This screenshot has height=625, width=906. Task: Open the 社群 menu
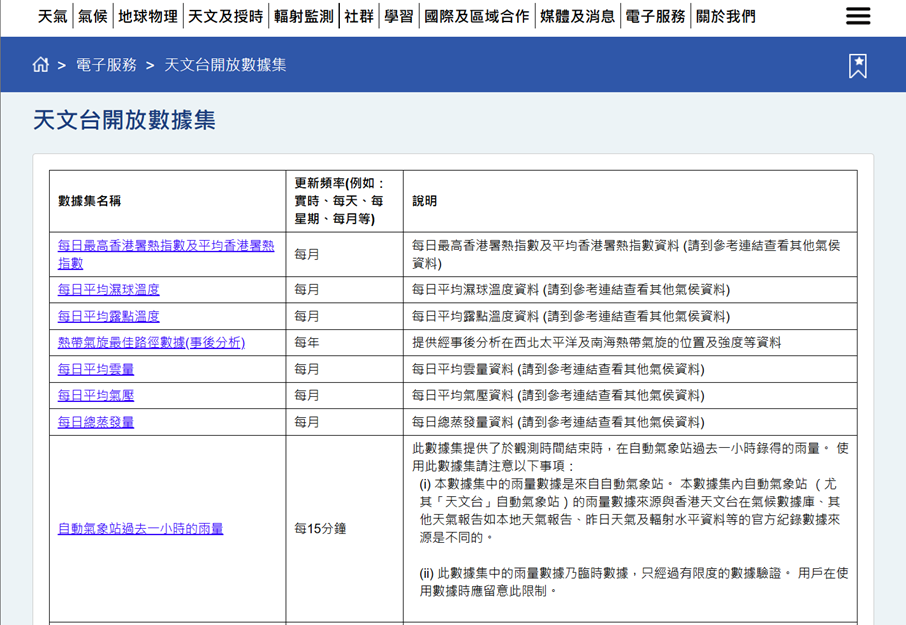(x=359, y=17)
